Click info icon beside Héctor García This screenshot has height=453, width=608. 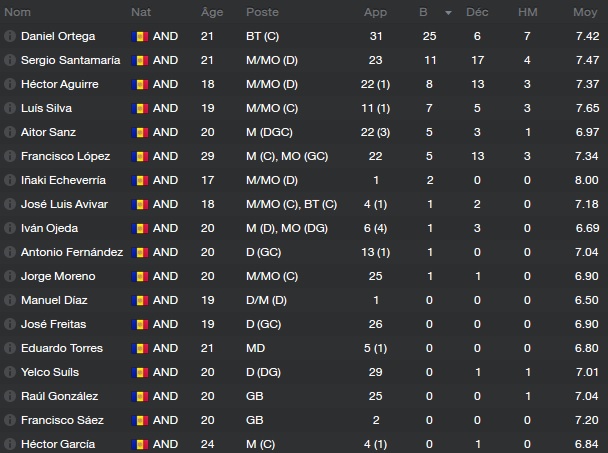pos(10,444)
